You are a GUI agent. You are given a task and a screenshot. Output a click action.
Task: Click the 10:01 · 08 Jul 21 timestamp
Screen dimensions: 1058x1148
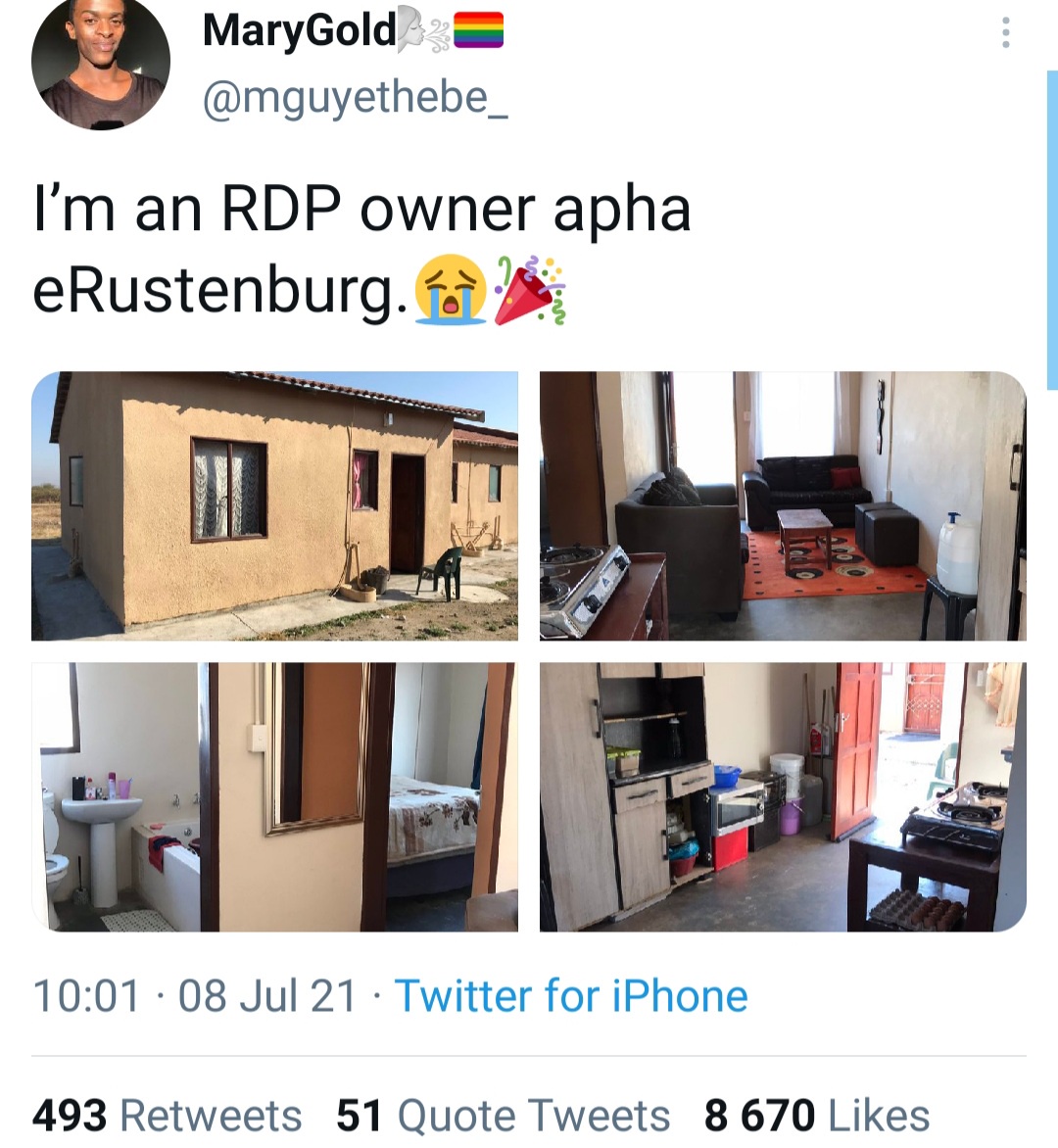pyautogui.click(x=195, y=996)
